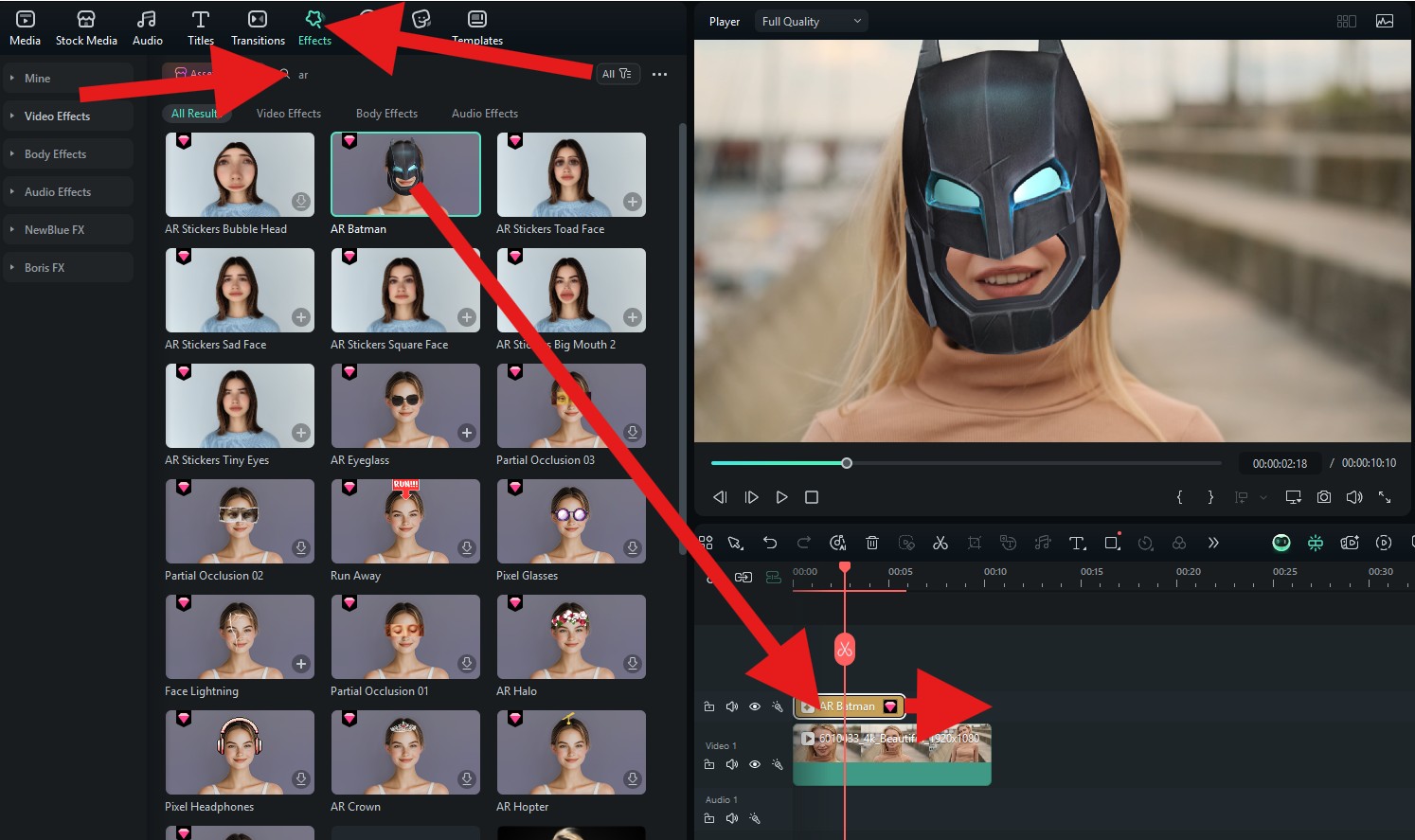
Task: Add the AR Stickers Tiny Eyes effect
Action: pyautogui.click(x=300, y=433)
